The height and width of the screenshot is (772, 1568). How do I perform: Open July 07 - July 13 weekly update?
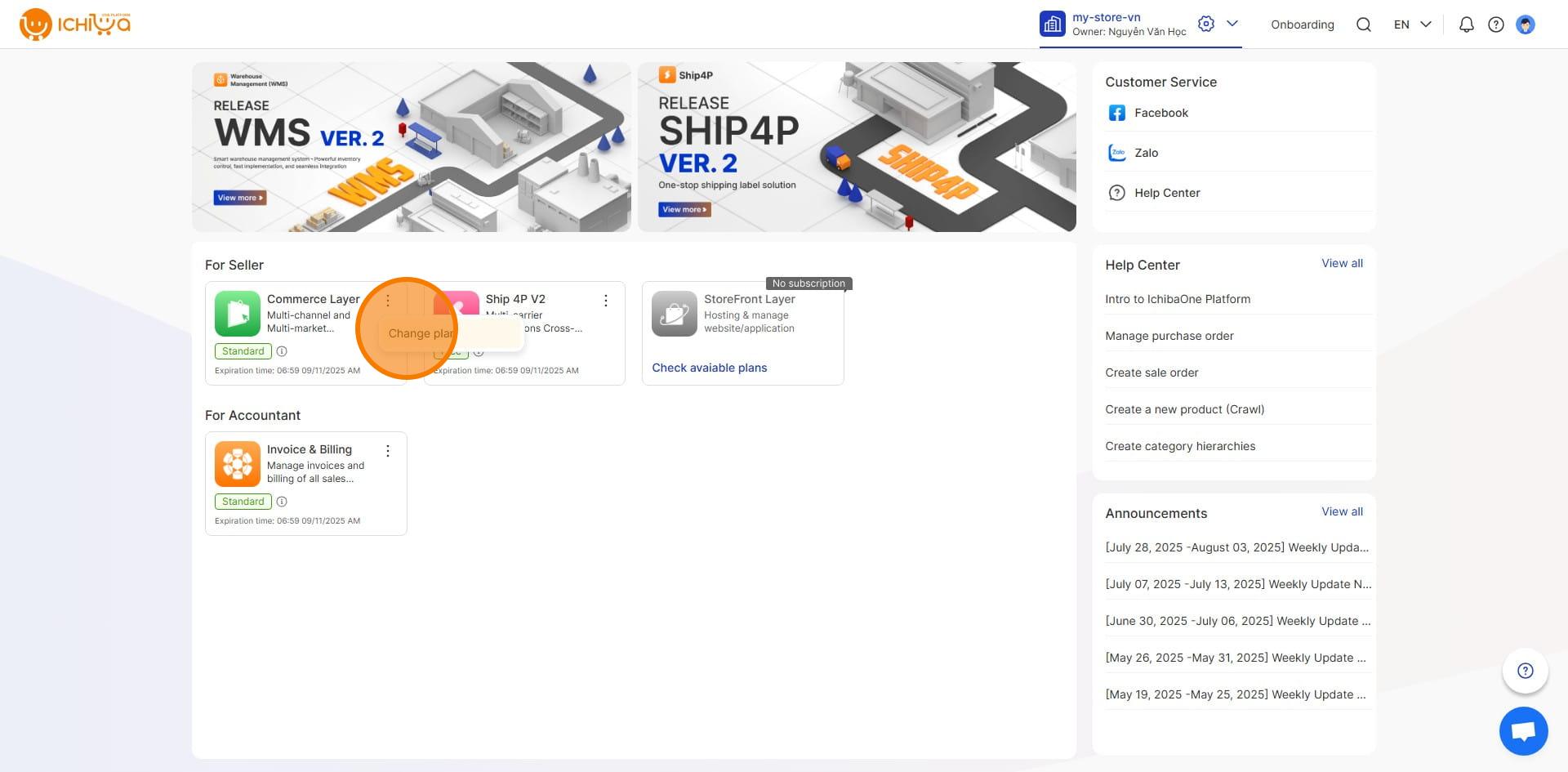coord(1238,584)
